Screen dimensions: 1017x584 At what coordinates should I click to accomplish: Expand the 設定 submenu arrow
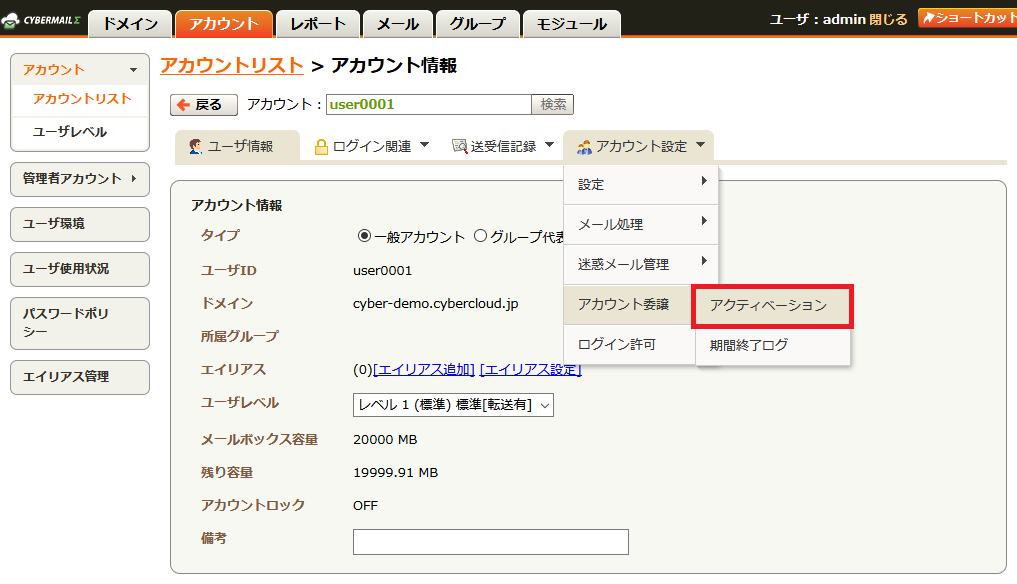click(x=704, y=181)
